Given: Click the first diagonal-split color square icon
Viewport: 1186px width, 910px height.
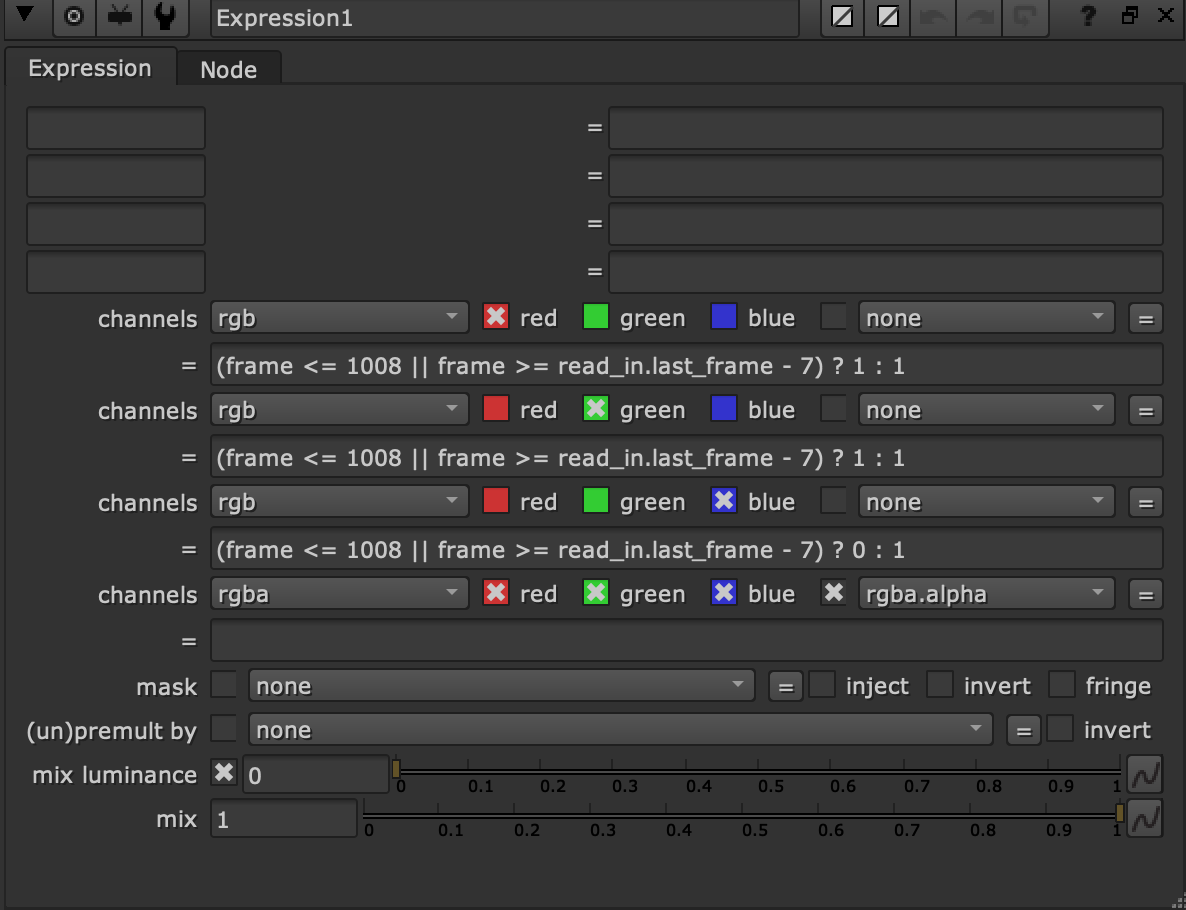Looking at the screenshot, I should point(842,17).
